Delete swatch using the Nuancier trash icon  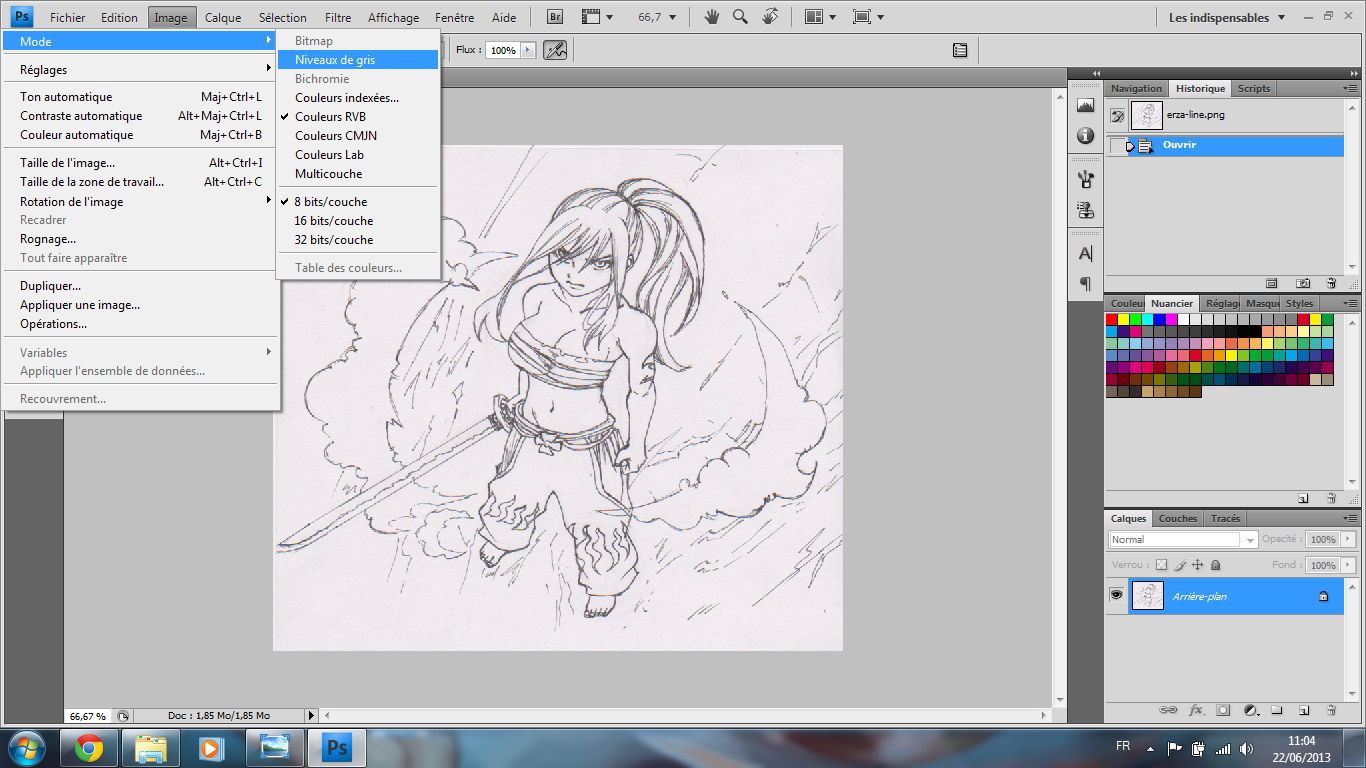click(1331, 497)
